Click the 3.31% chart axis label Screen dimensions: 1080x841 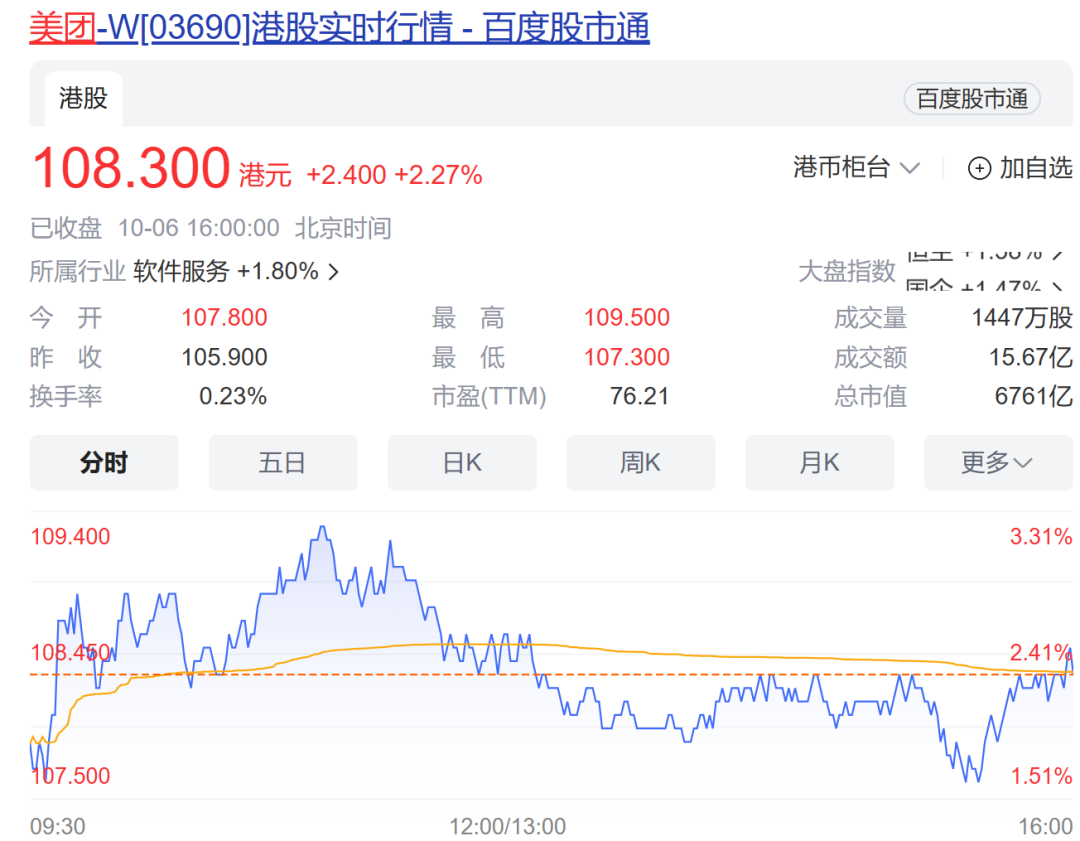click(x=1041, y=537)
